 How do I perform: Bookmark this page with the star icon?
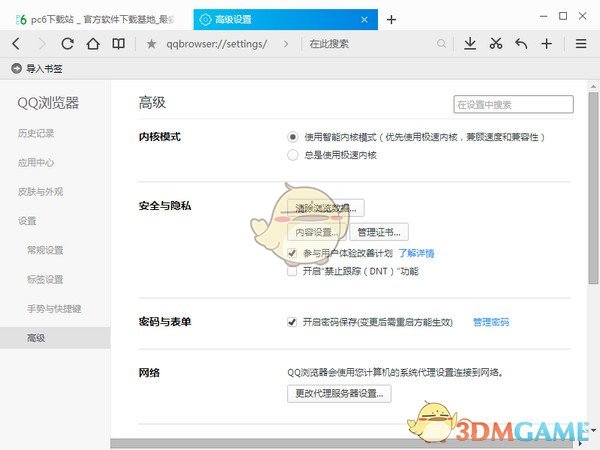click(x=151, y=44)
